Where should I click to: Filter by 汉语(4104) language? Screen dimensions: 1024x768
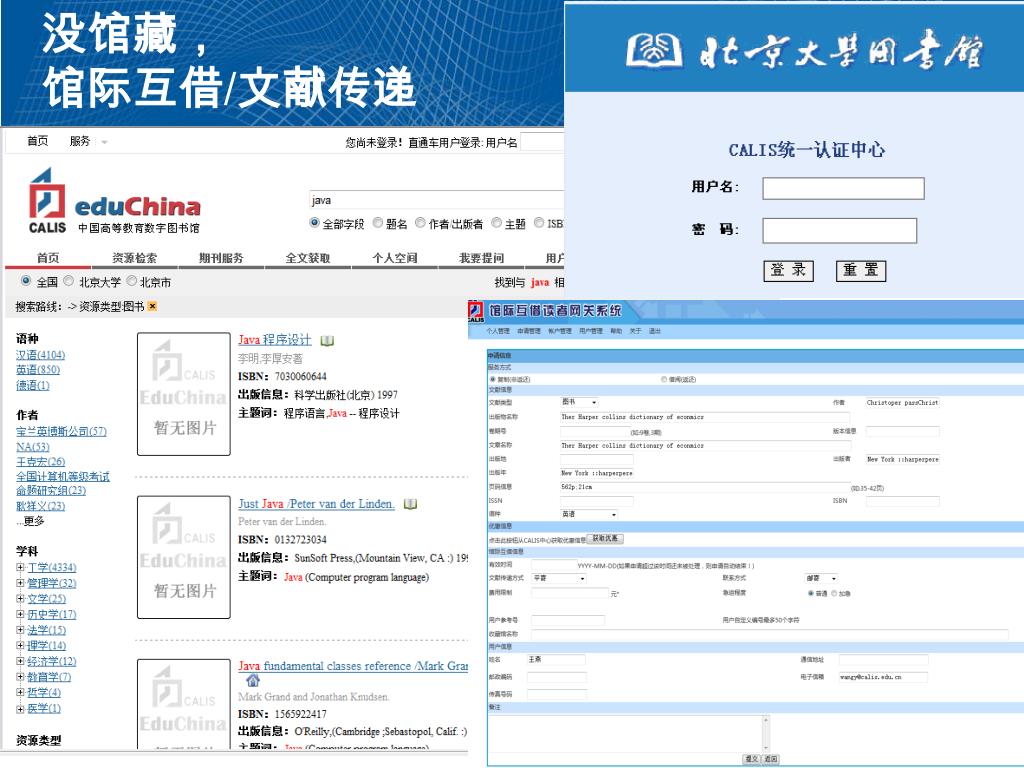[40, 355]
